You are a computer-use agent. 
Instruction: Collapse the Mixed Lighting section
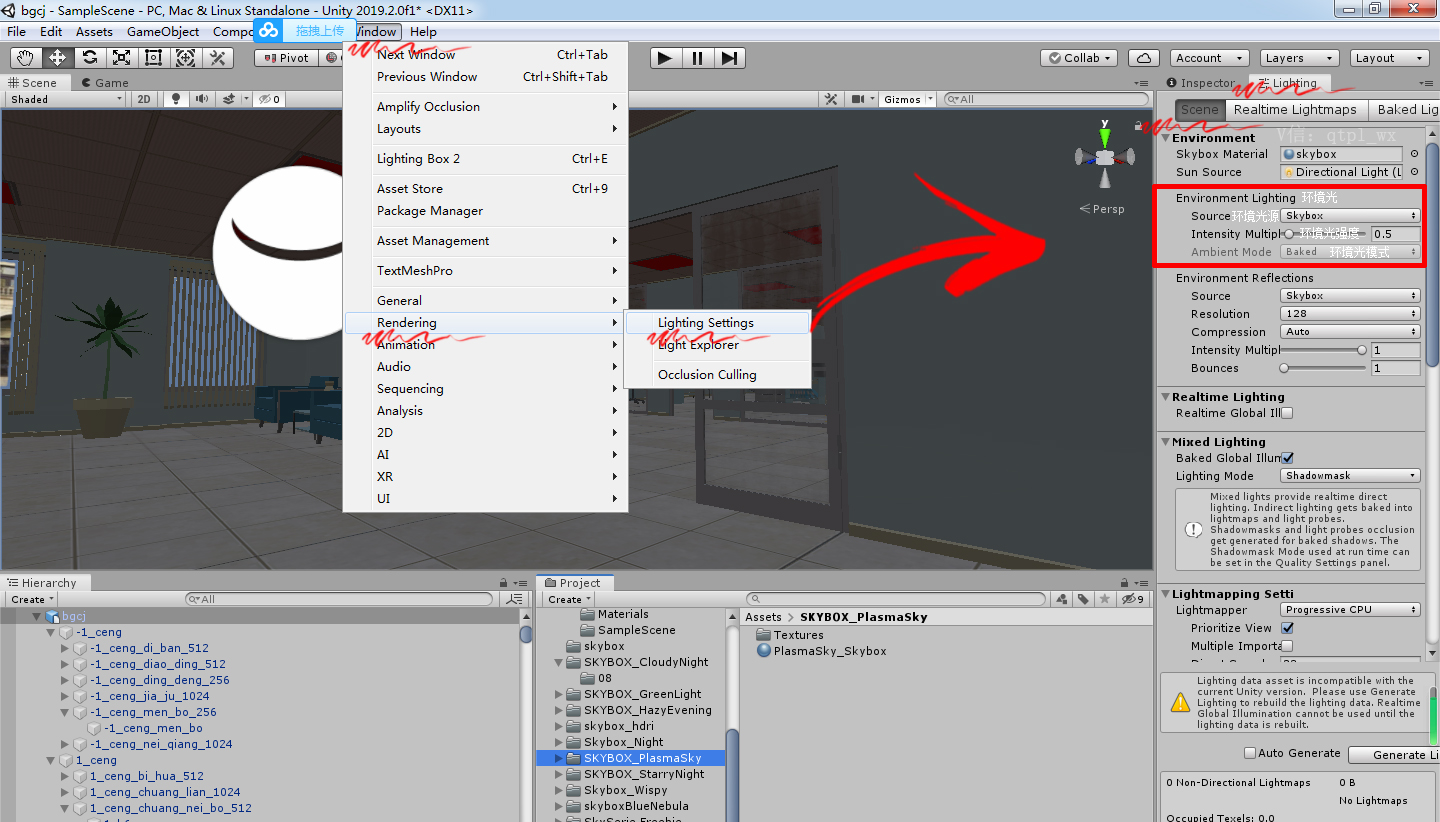[x=1166, y=442]
